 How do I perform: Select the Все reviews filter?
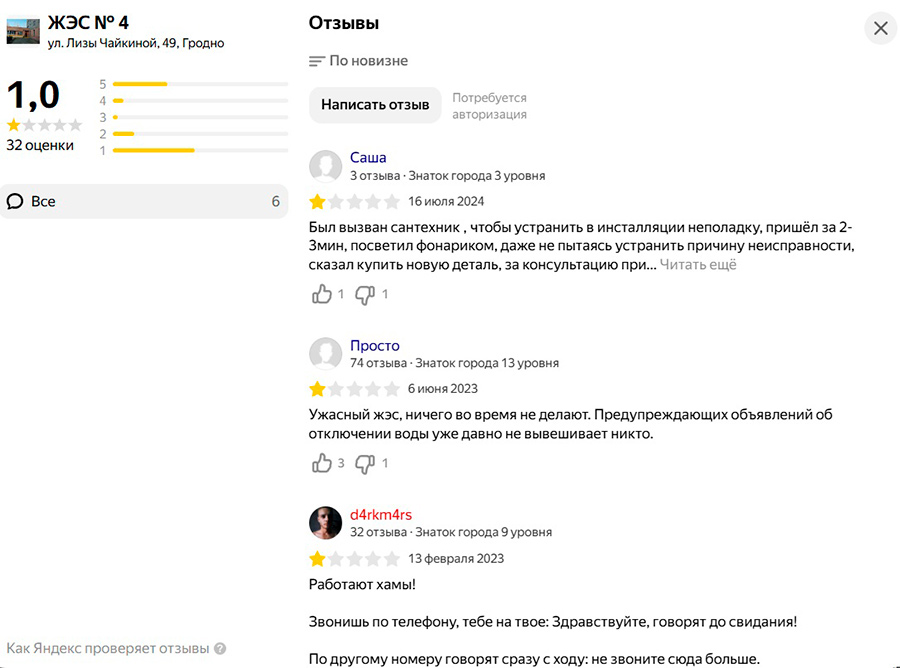143,201
